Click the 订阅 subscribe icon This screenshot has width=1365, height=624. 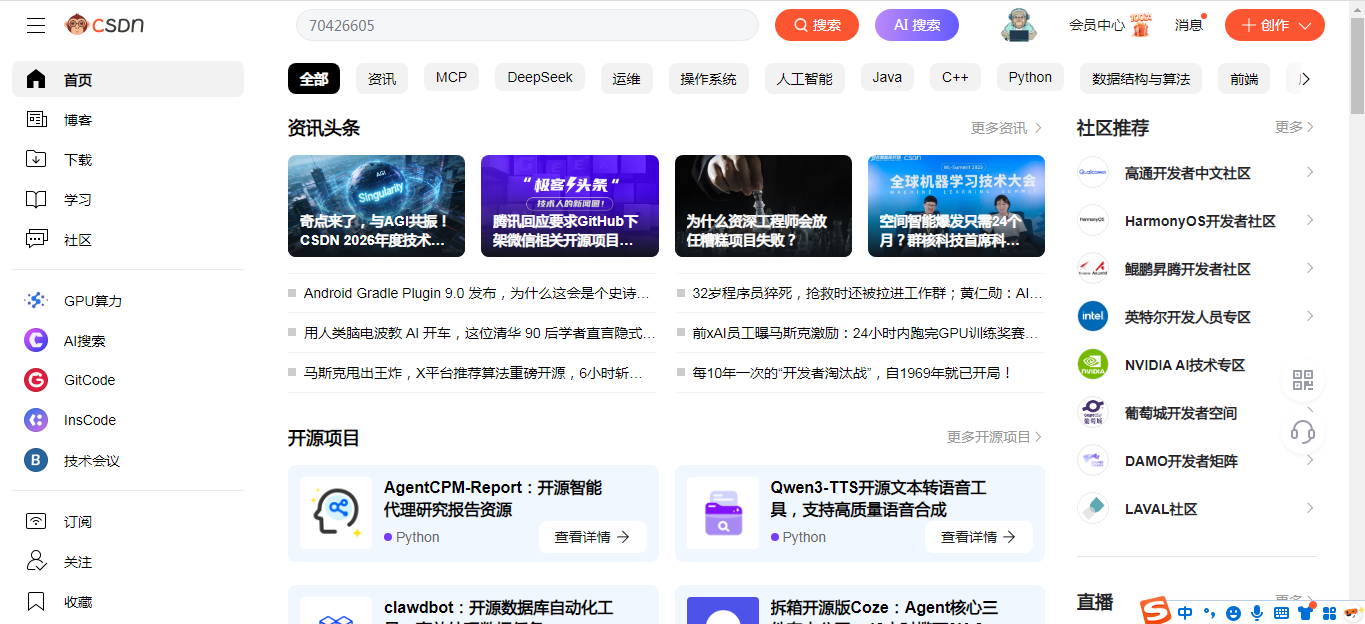(36, 521)
